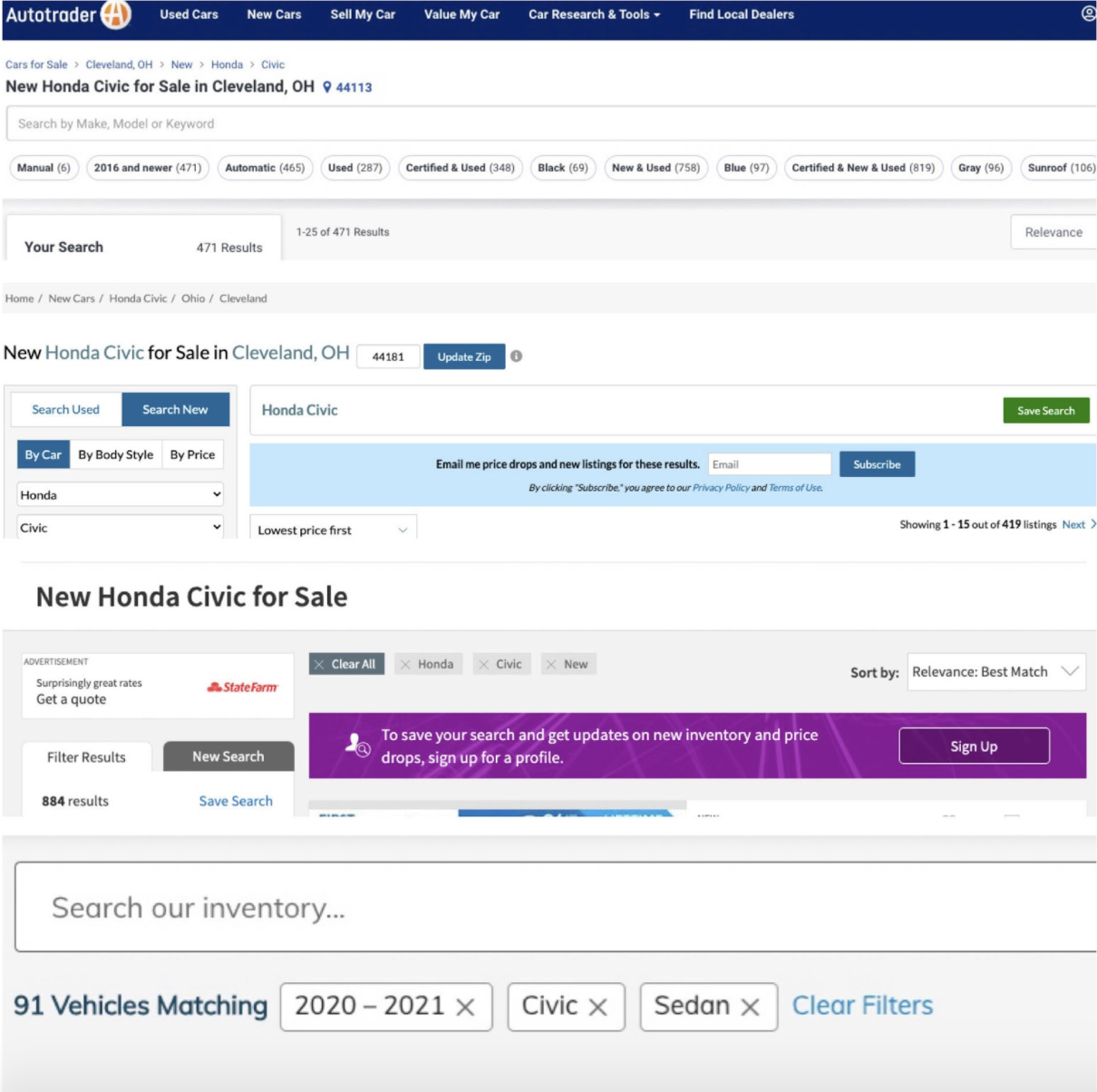Image resolution: width=1097 pixels, height=1092 pixels.
Task: Expand the Civic model dropdown
Action: pos(120,527)
